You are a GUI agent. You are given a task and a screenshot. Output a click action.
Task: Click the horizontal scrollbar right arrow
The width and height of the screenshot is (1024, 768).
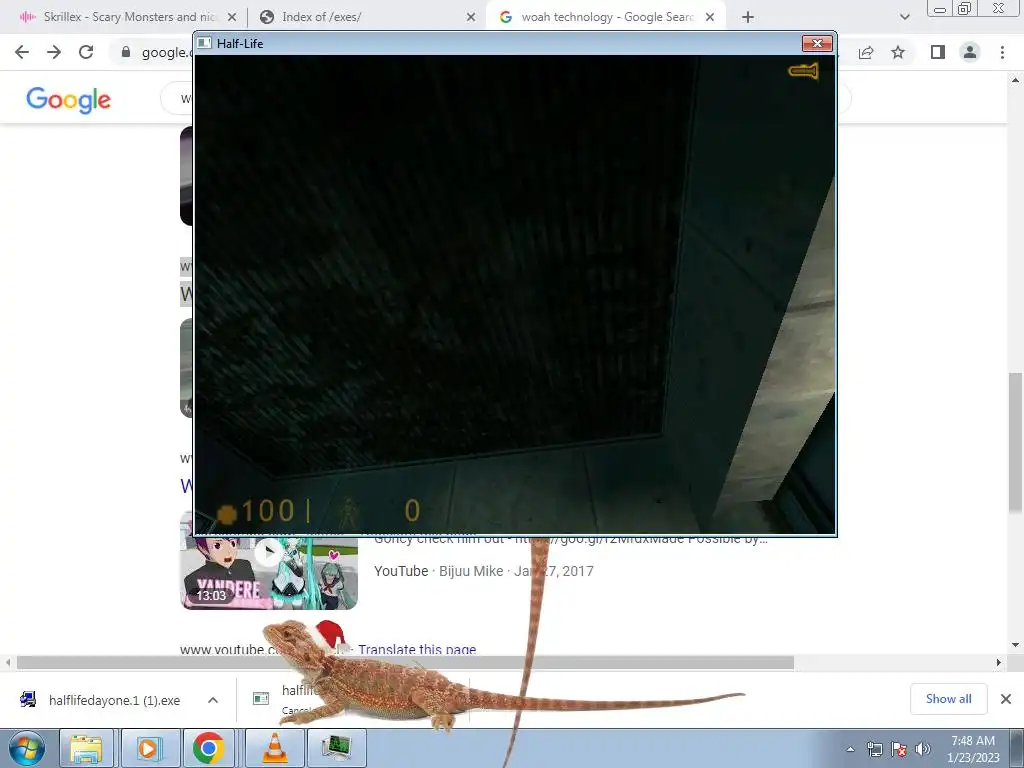click(998, 663)
